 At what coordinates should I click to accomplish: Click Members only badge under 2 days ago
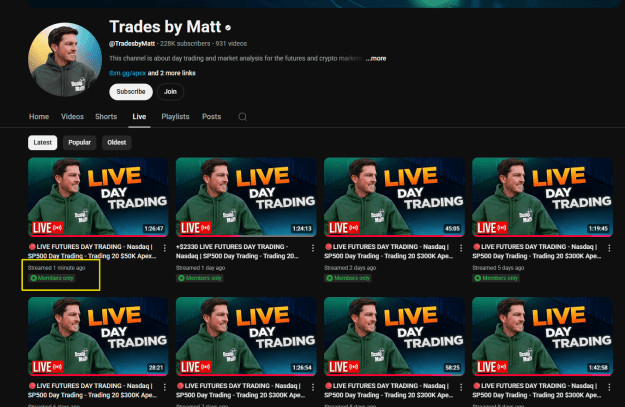pyautogui.click(x=348, y=278)
